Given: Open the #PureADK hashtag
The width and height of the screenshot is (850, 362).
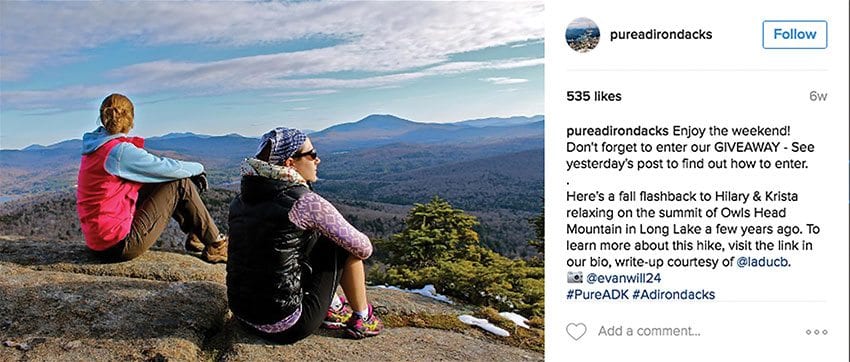Looking at the screenshot, I should (x=595, y=295).
